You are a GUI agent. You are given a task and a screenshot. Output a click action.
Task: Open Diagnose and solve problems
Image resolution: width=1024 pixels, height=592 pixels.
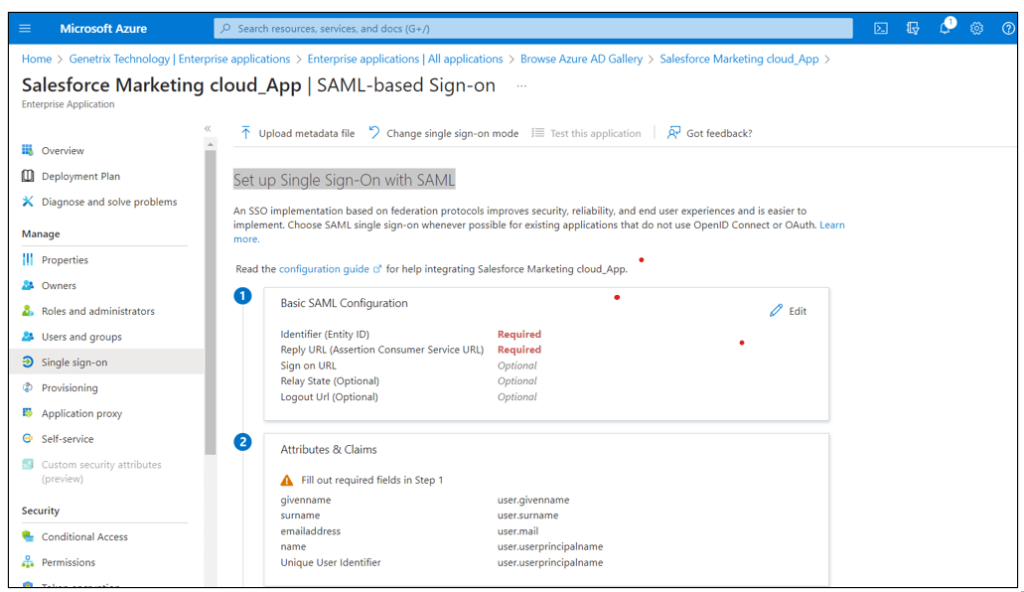(x=109, y=201)
